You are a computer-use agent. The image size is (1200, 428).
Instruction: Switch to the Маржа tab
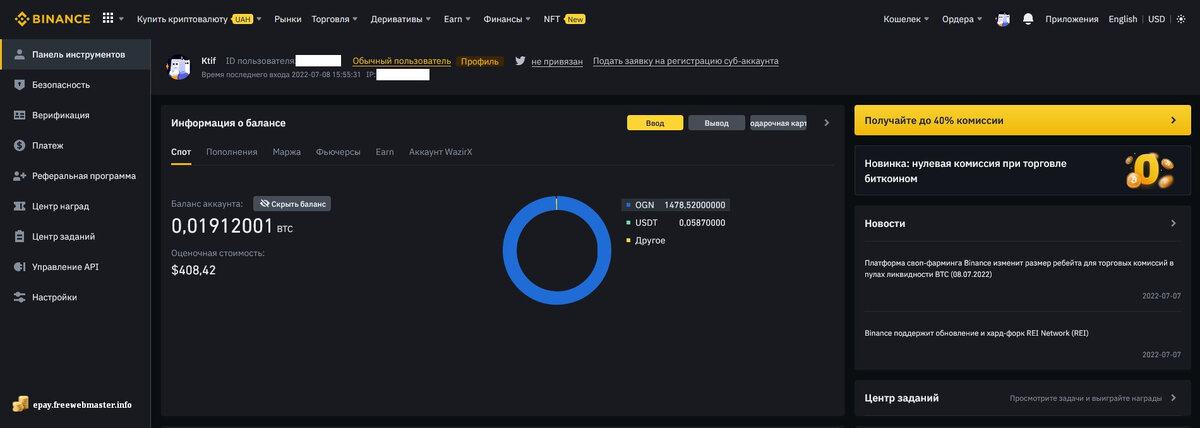pos(286,152)
